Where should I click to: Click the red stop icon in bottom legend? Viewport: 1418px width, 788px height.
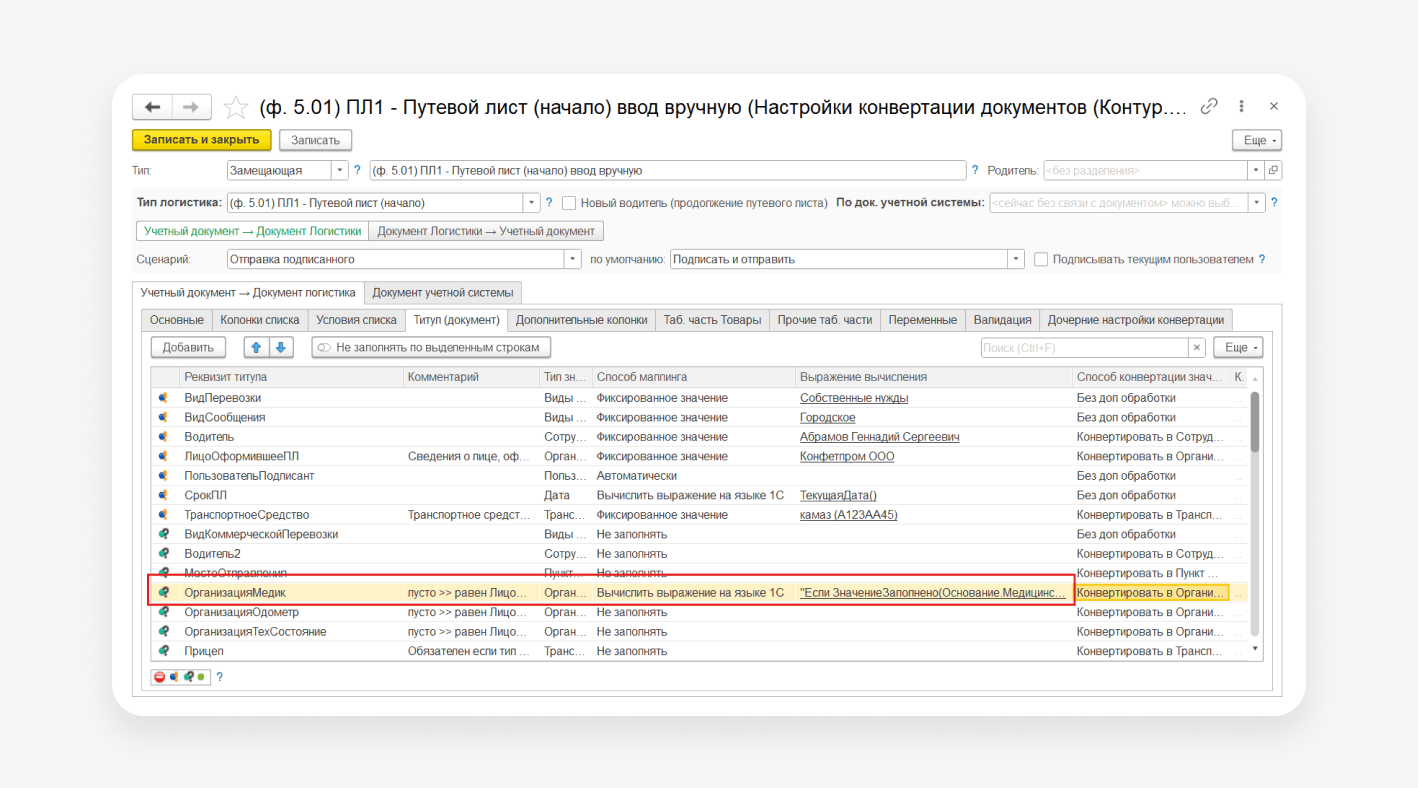pyautogui.click(x=159, y=677)
